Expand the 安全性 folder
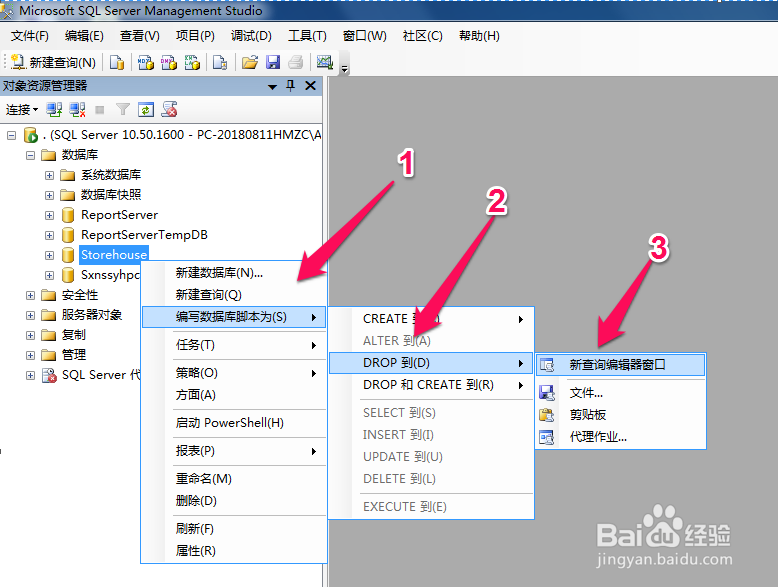Image resolution: width=778 pixels, height=587 pixels. (x=30, y=295)
